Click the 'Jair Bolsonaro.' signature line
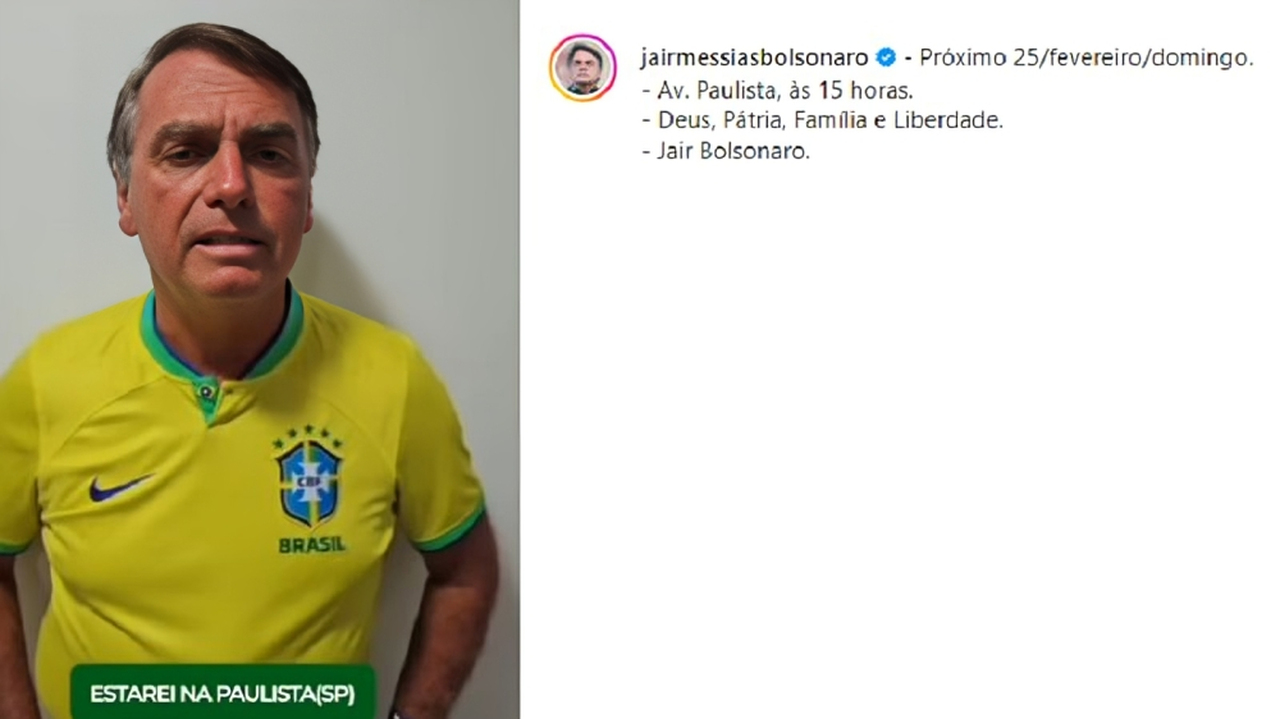Image resolution: width=1280 pixels, height=719 pixels. tap(725, 152)
